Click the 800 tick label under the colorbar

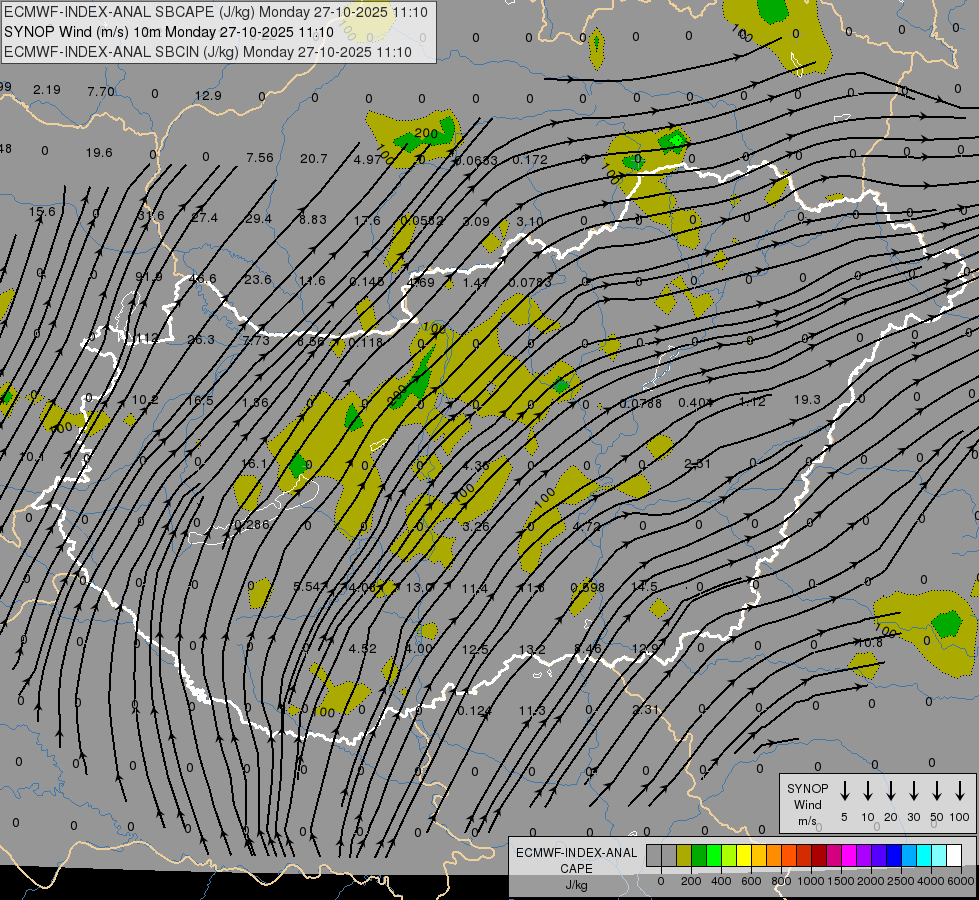[x=781, y=881]
